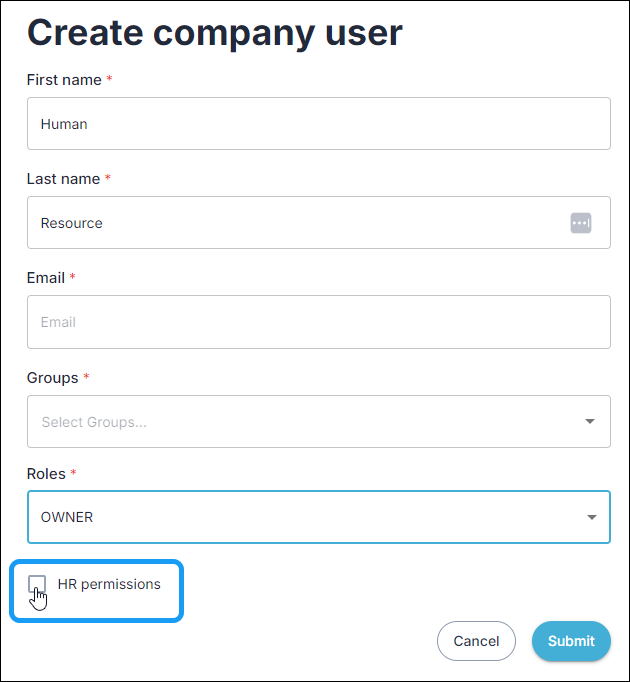
Task: Focus the First name field containing Human
Action: coord(319,124)
